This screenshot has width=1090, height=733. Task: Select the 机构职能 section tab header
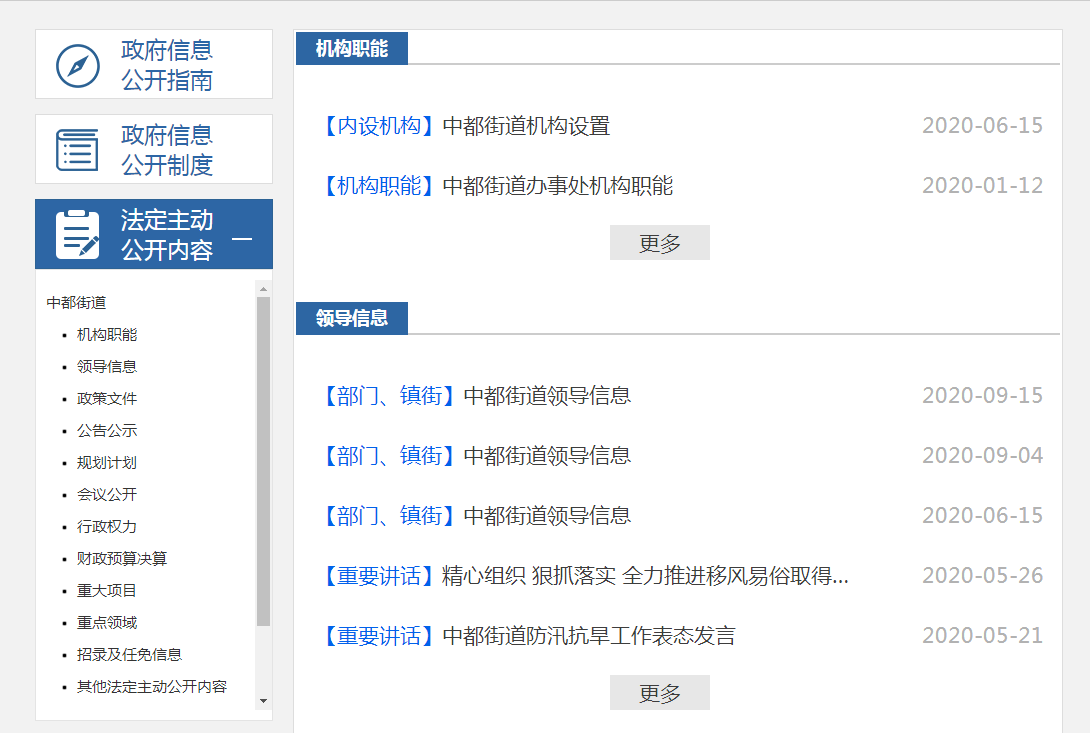[352, 49]
